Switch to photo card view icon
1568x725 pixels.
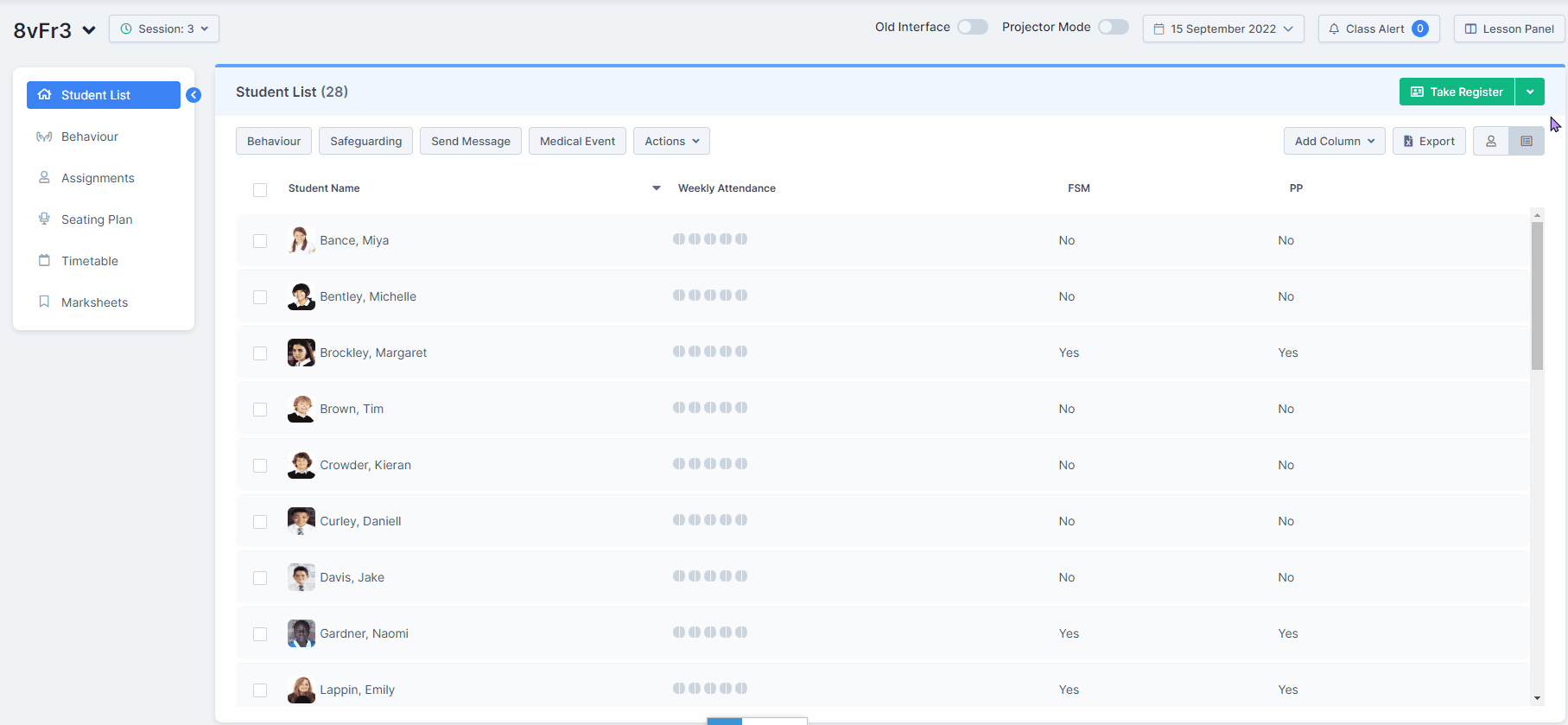(x=1490, y=141)
